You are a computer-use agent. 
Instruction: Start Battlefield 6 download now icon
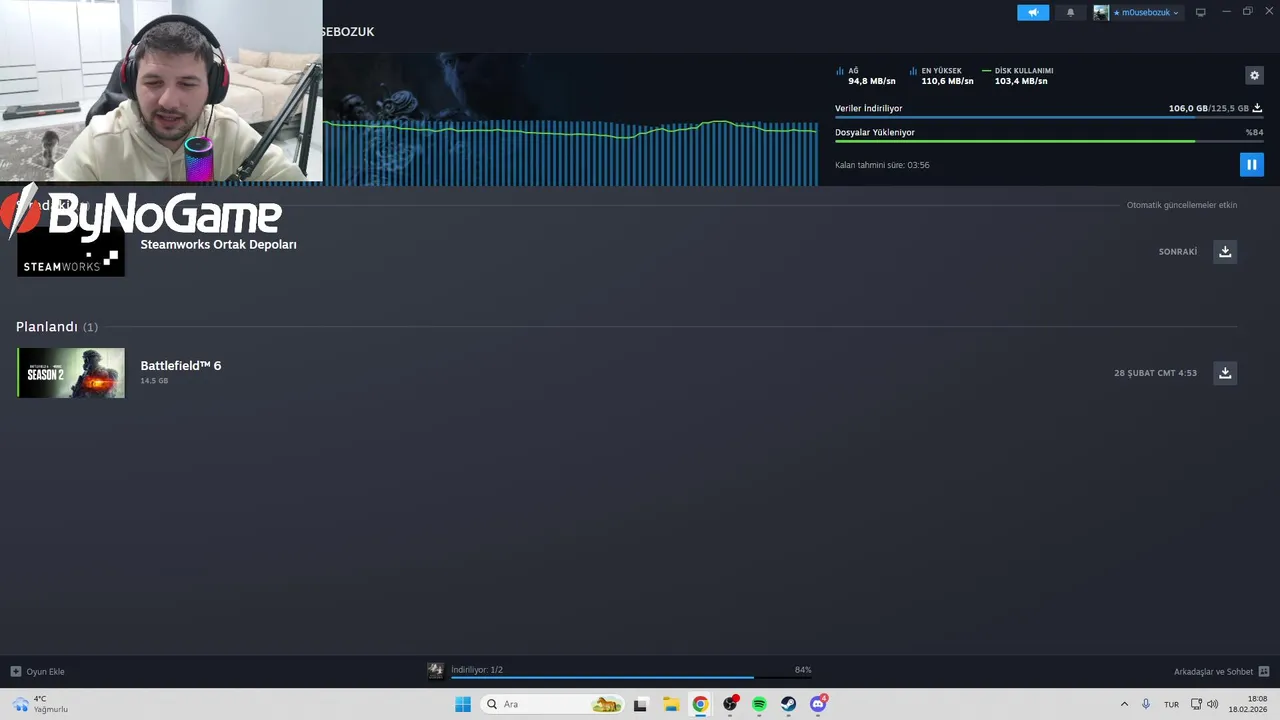point(1225,373)
